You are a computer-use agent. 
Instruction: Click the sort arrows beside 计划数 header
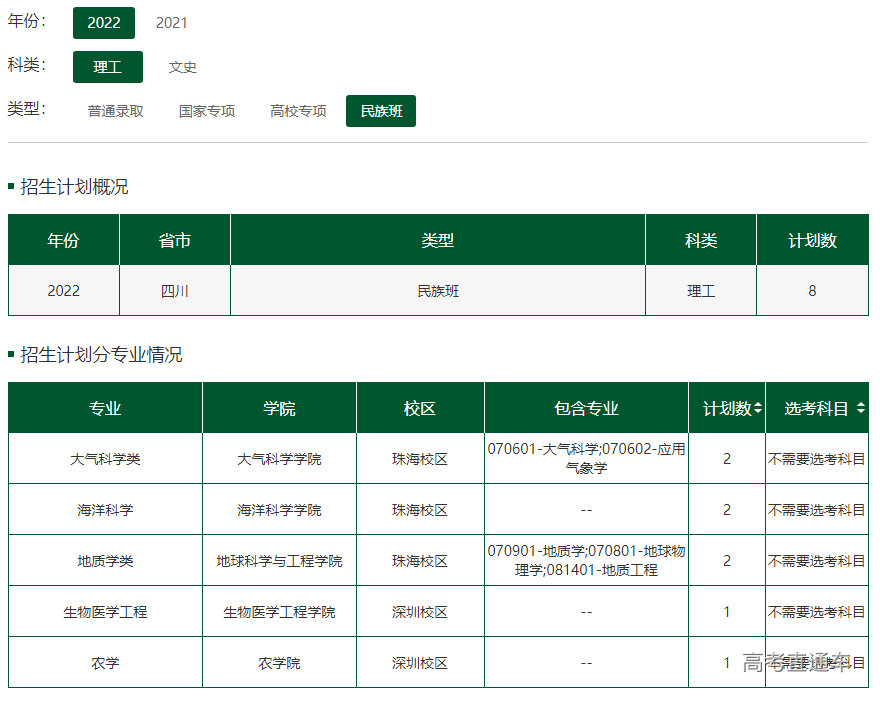pos(758,408)
